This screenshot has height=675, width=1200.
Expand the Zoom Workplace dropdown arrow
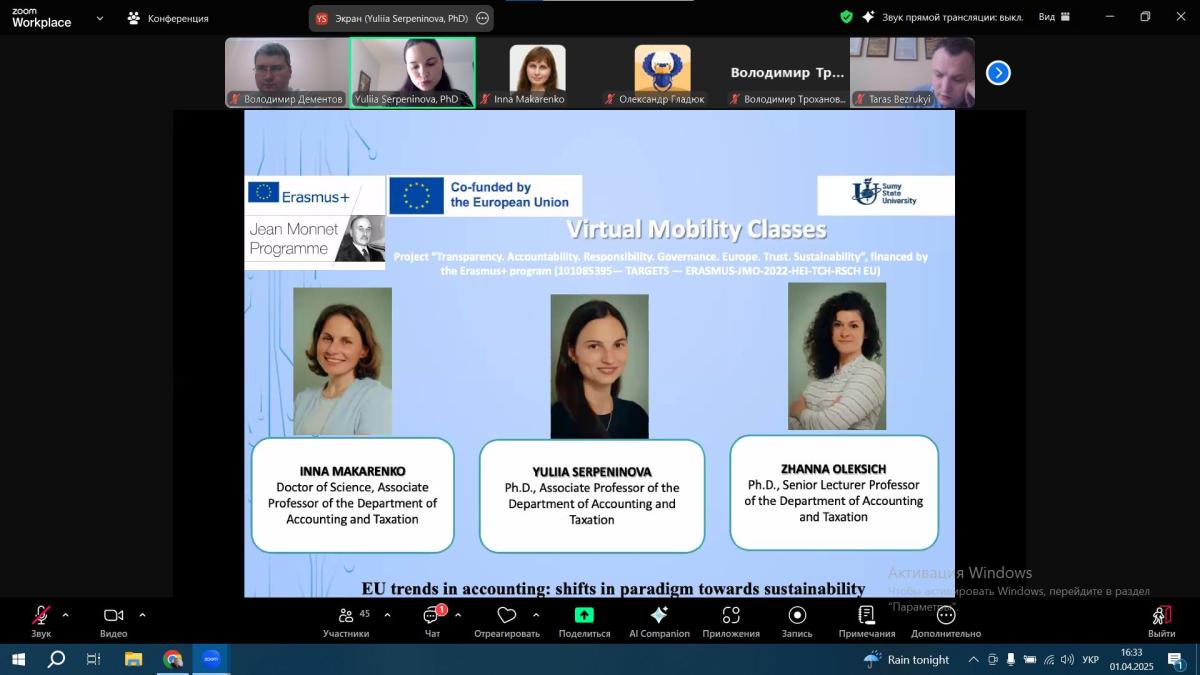[99, 18]
